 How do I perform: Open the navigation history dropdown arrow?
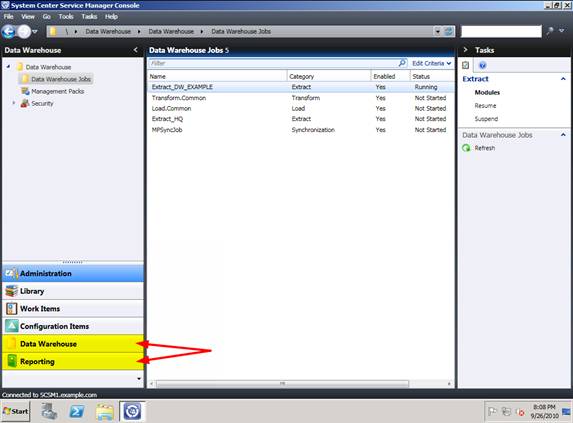pos(35,32)
